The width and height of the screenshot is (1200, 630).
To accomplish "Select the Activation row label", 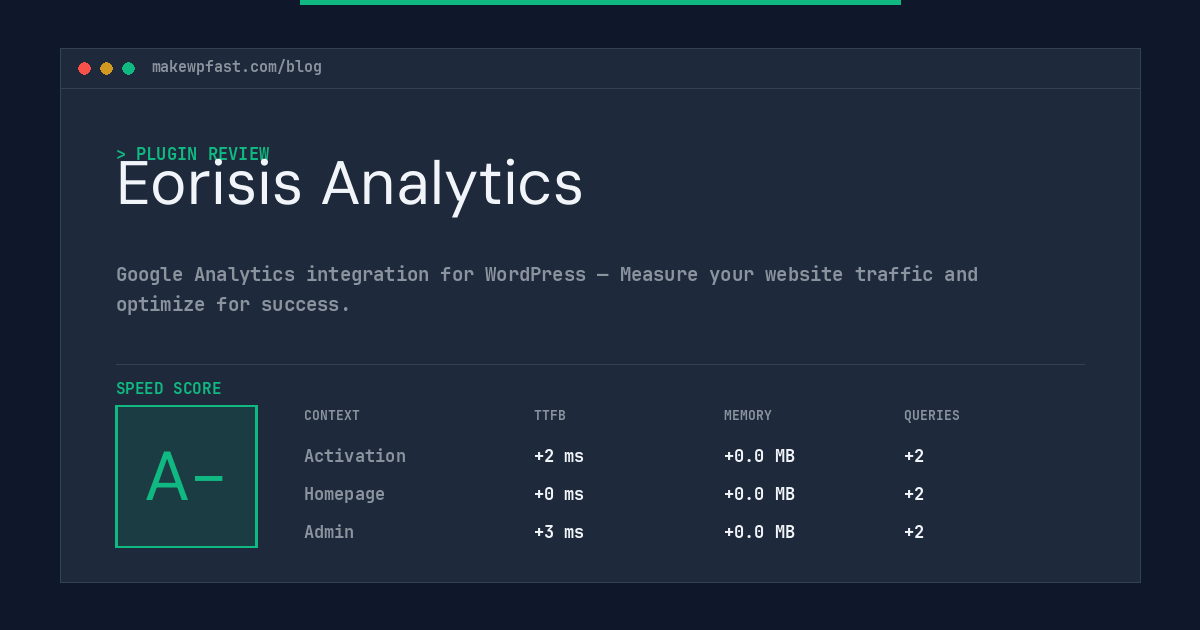I will tap(355, 456).
